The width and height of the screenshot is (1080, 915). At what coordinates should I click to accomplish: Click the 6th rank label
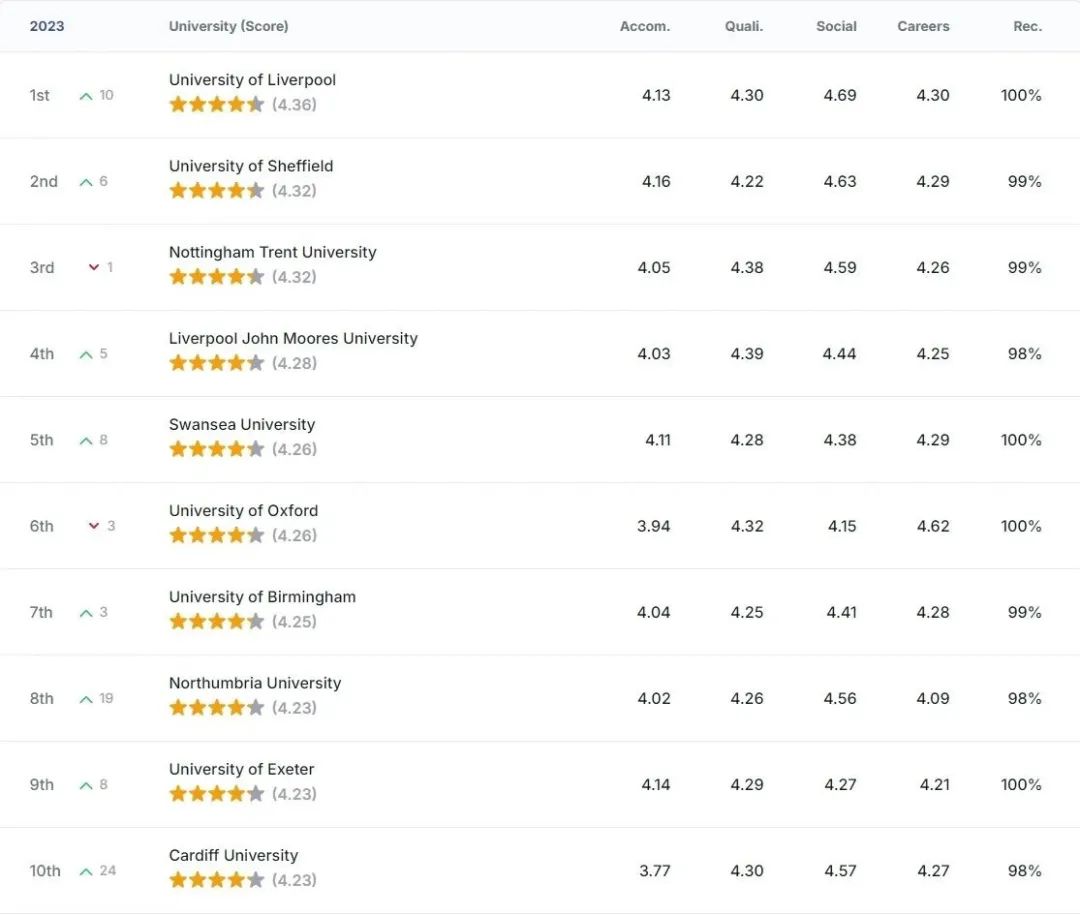click(41, 526)
